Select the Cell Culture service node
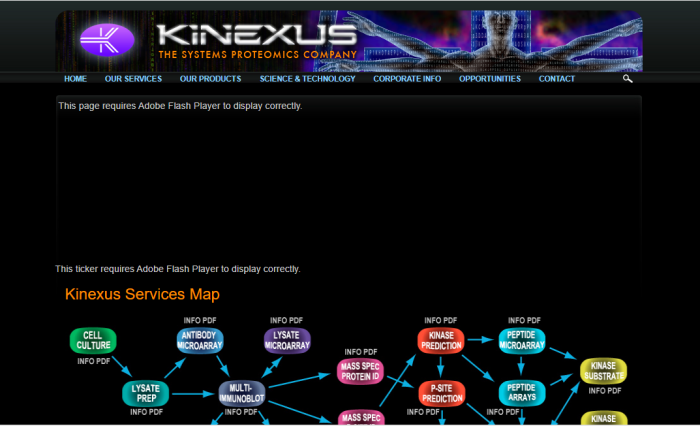Viewport: 700px width, 426px height. 93,341
